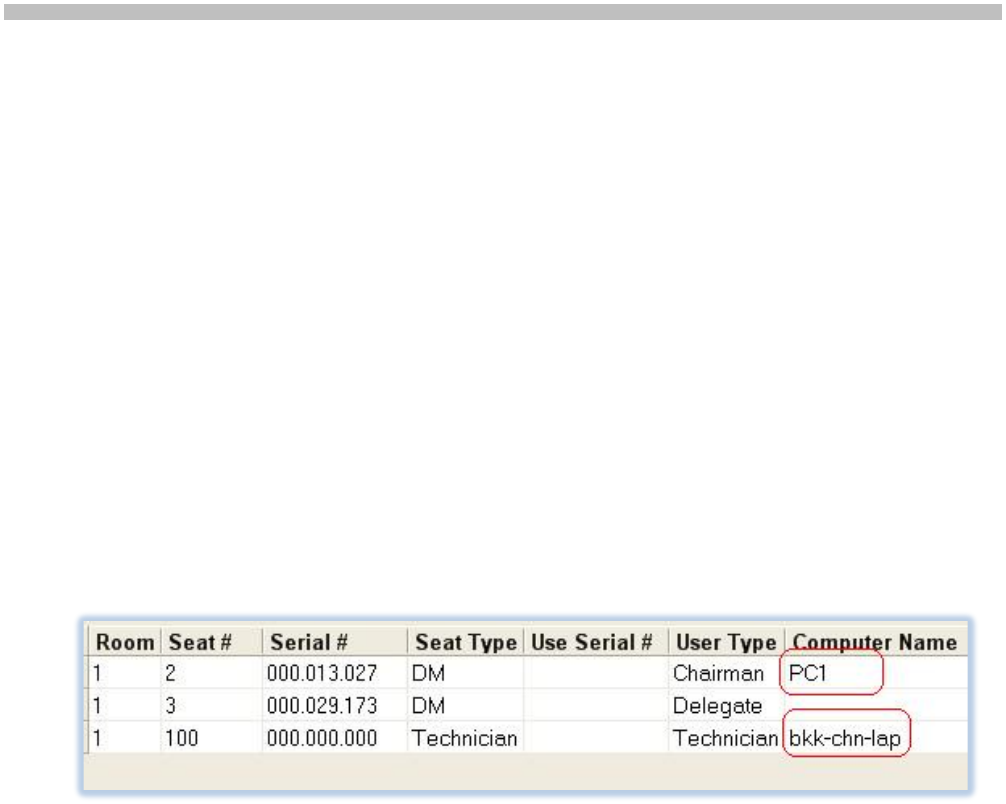The image size is (1006, 804).
Task: Click the empty Computer Name cell for Delegate
Action: coord(874,707)
